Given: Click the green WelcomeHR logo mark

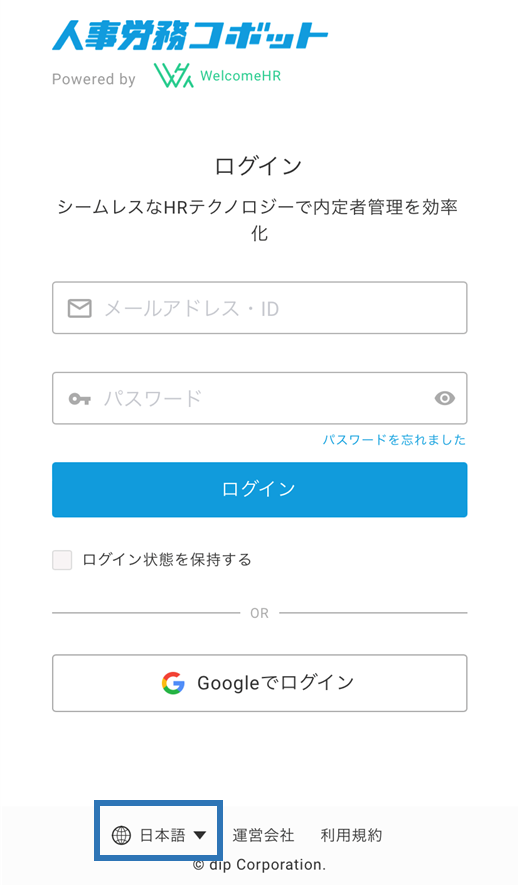Looking at the screenshot, I should pyautogui.click(x=173, y=76).
